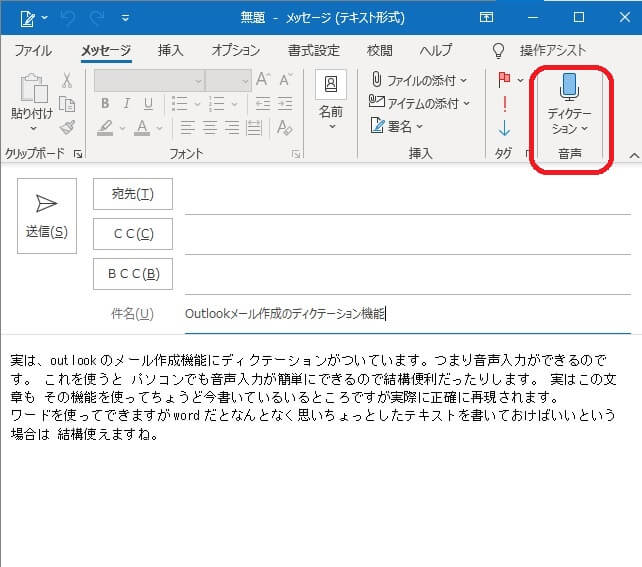This screenshot has height=567, width=642.
Task: Open the 校閲 review tab
Action: (380, 50)
